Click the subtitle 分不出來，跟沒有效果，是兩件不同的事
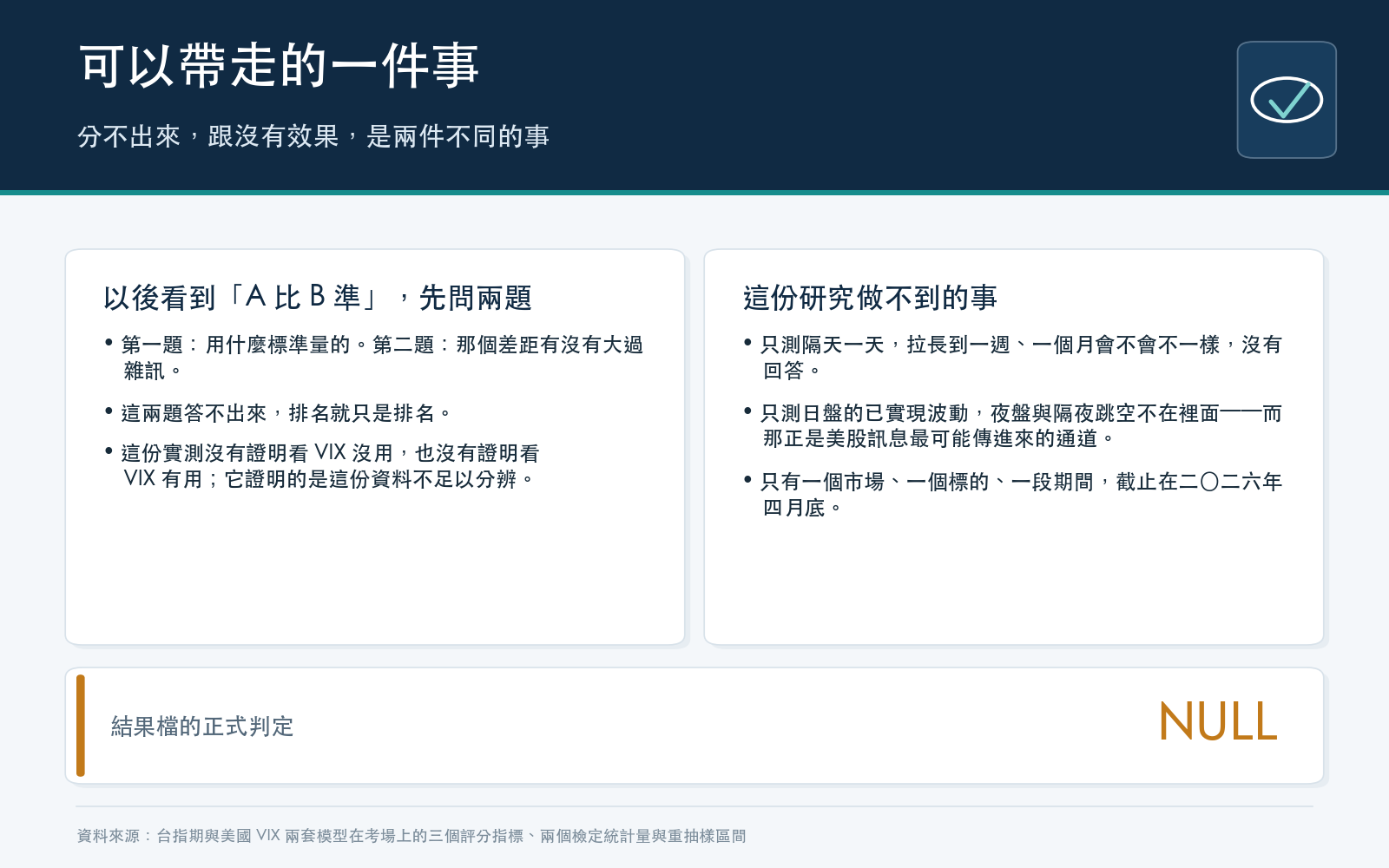Screen dimensions: 1389x868 coord(313,136)
